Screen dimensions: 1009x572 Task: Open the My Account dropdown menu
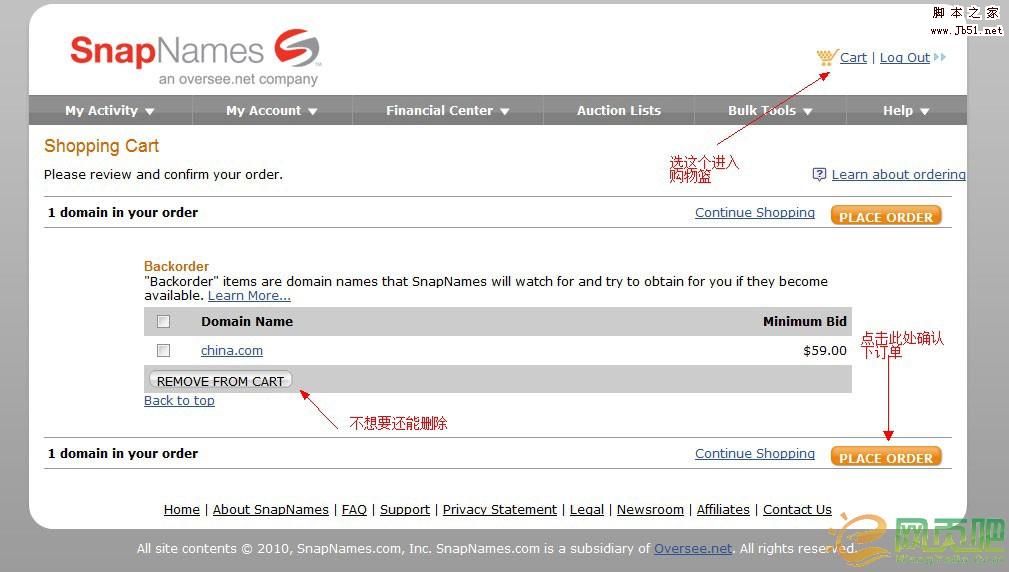pos(271,111)
